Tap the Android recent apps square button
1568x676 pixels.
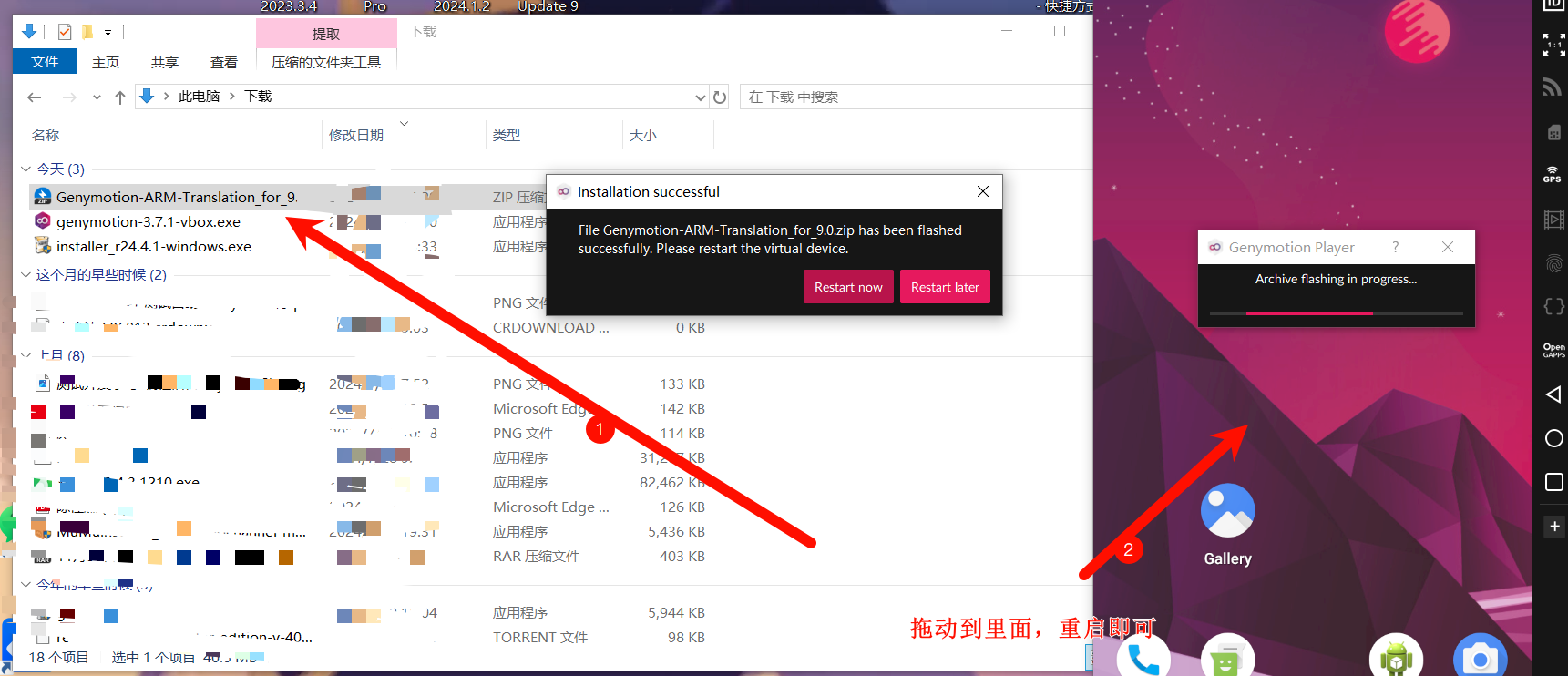tap(1554, 482)
